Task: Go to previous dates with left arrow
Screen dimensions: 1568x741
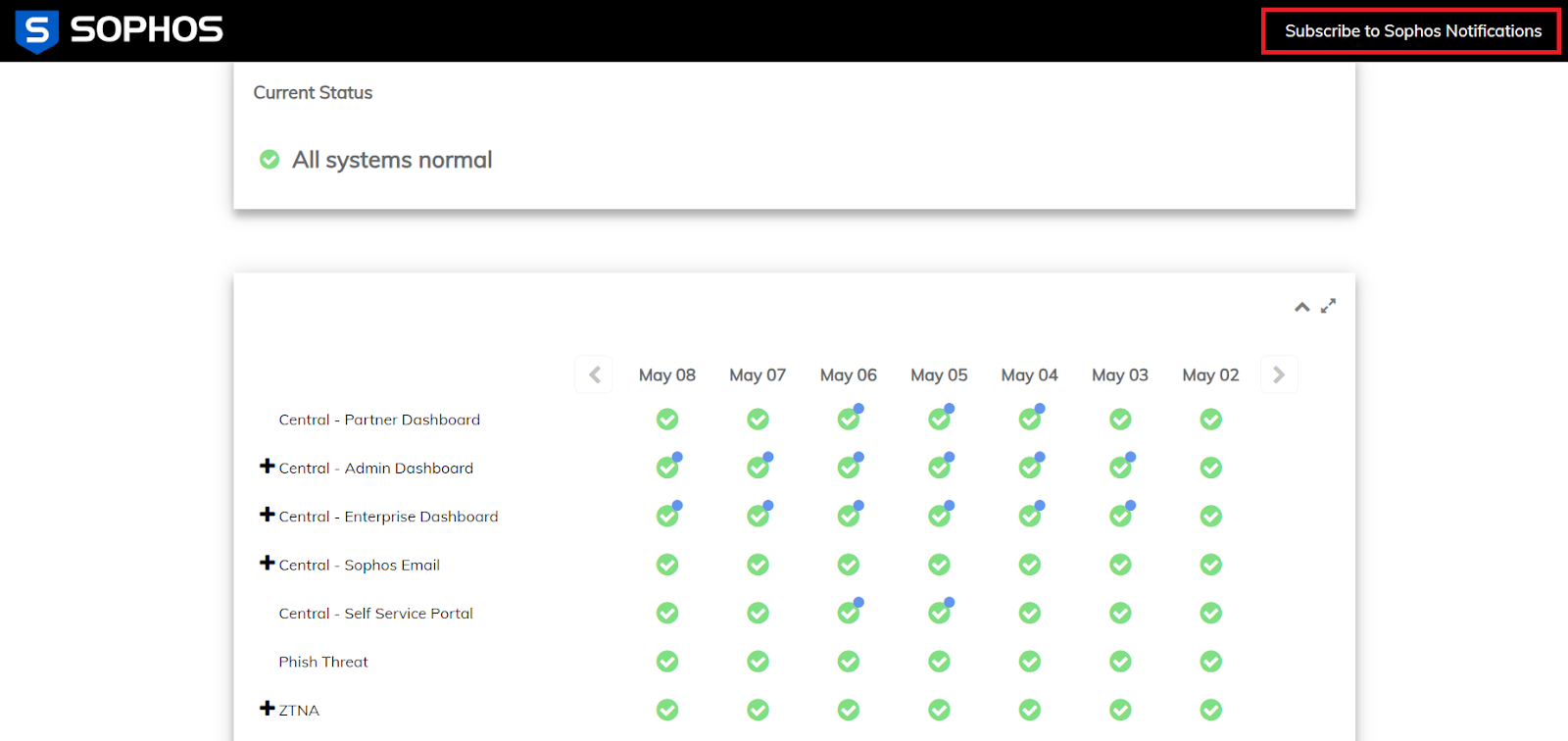Action: (x=594, y=374)
